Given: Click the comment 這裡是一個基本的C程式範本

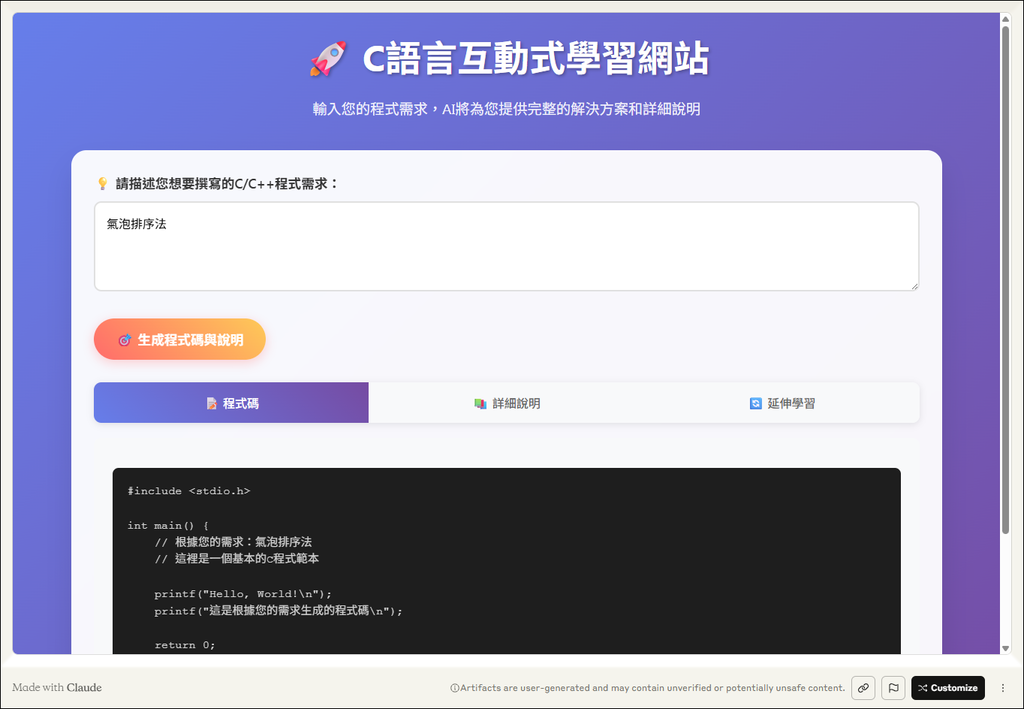Looking at the screenshot, I should coord(236,559).
